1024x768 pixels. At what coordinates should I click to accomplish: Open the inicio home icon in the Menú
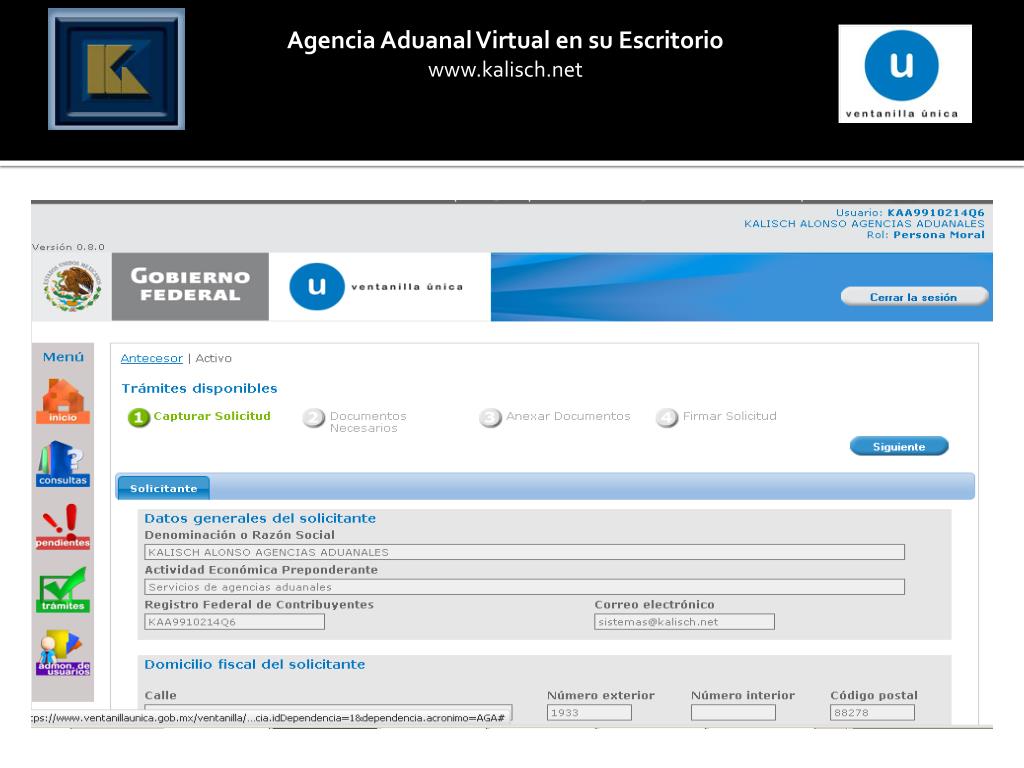pyautogui.click(x=63, y=401)
